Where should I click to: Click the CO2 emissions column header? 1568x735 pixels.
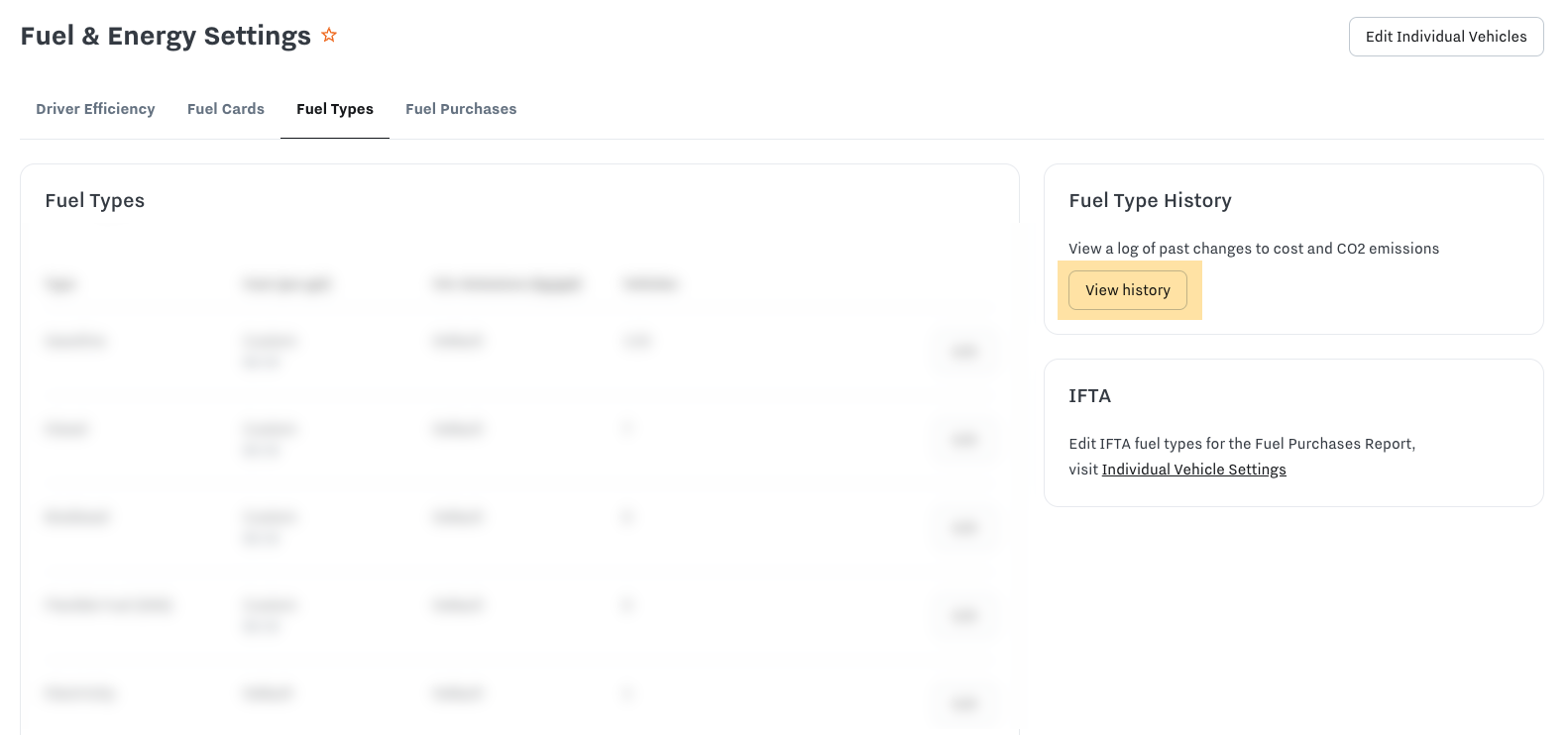pyautogui.click(x=506, y=285)
